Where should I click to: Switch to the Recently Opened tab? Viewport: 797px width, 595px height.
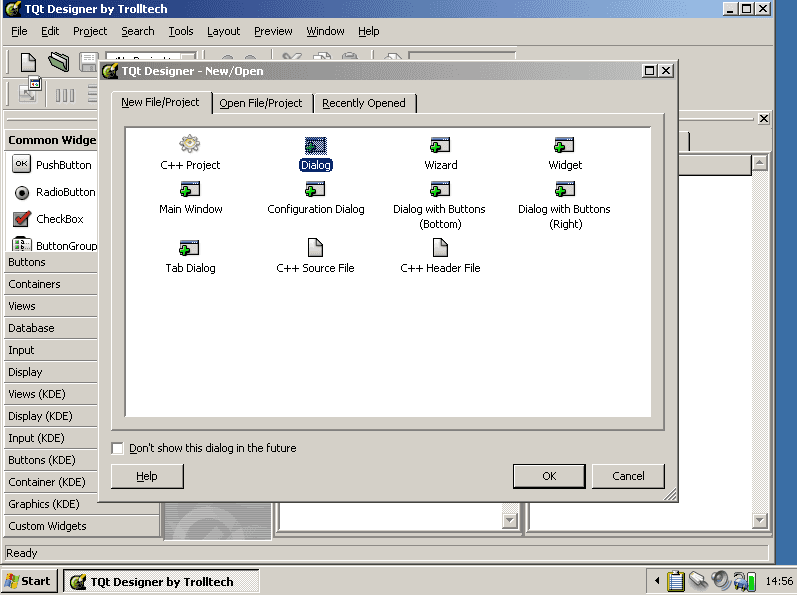364,103
